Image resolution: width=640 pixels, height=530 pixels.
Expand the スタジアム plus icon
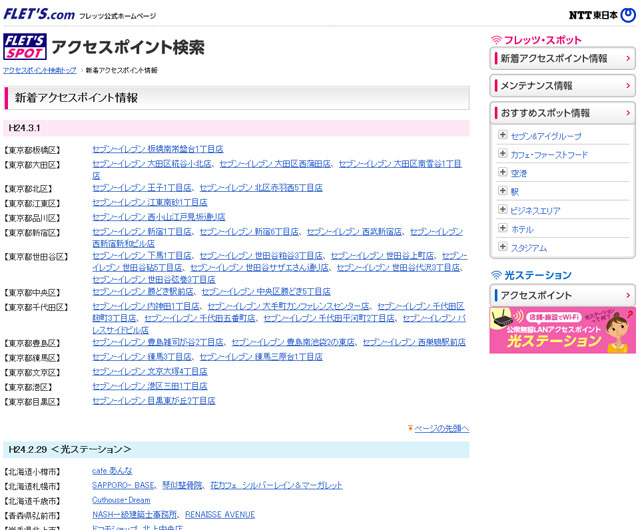point(502,247)
